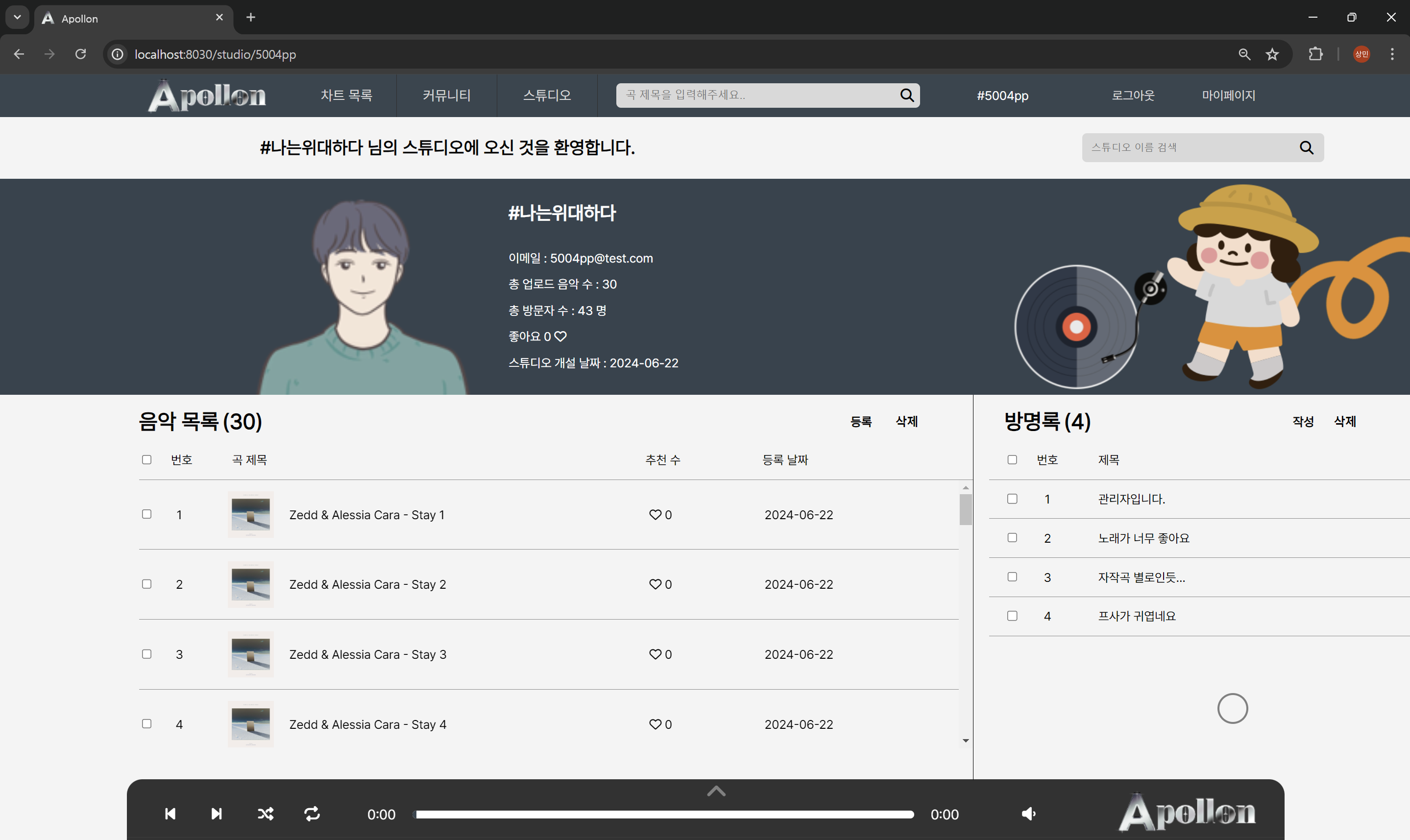Mute the player volume speaker icon
The height and width of the screenshot is (840, 1410).
1028,814
